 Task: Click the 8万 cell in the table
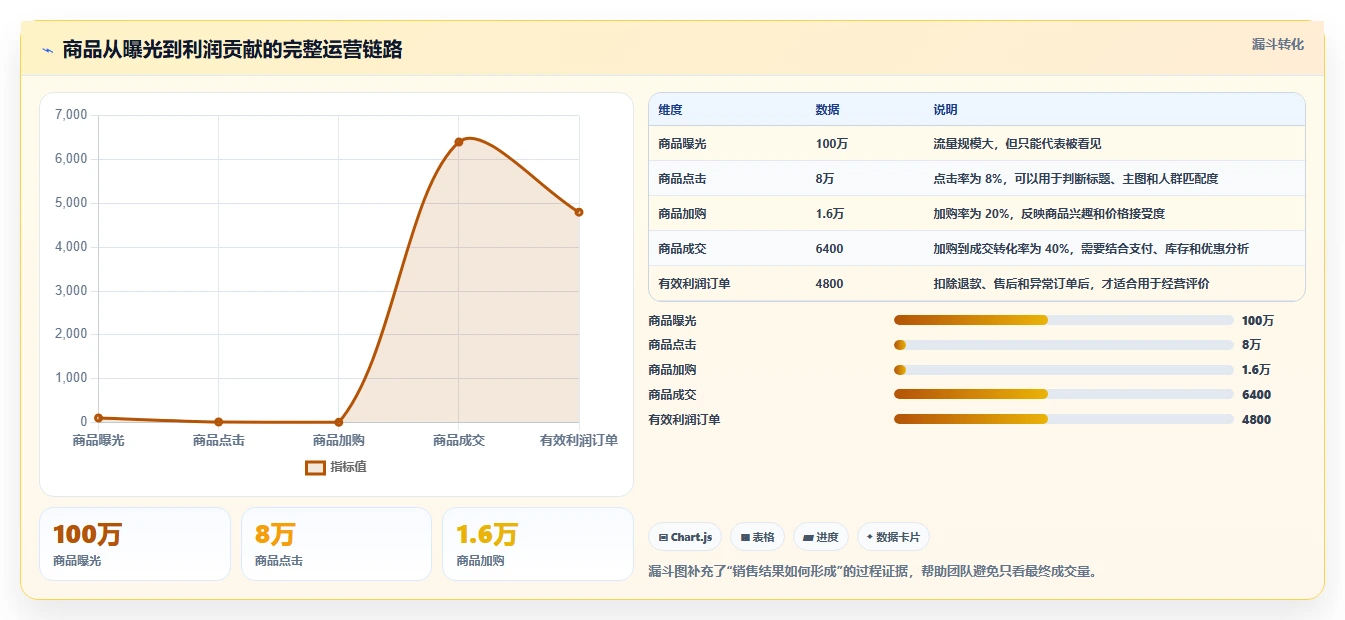(827, 179)
